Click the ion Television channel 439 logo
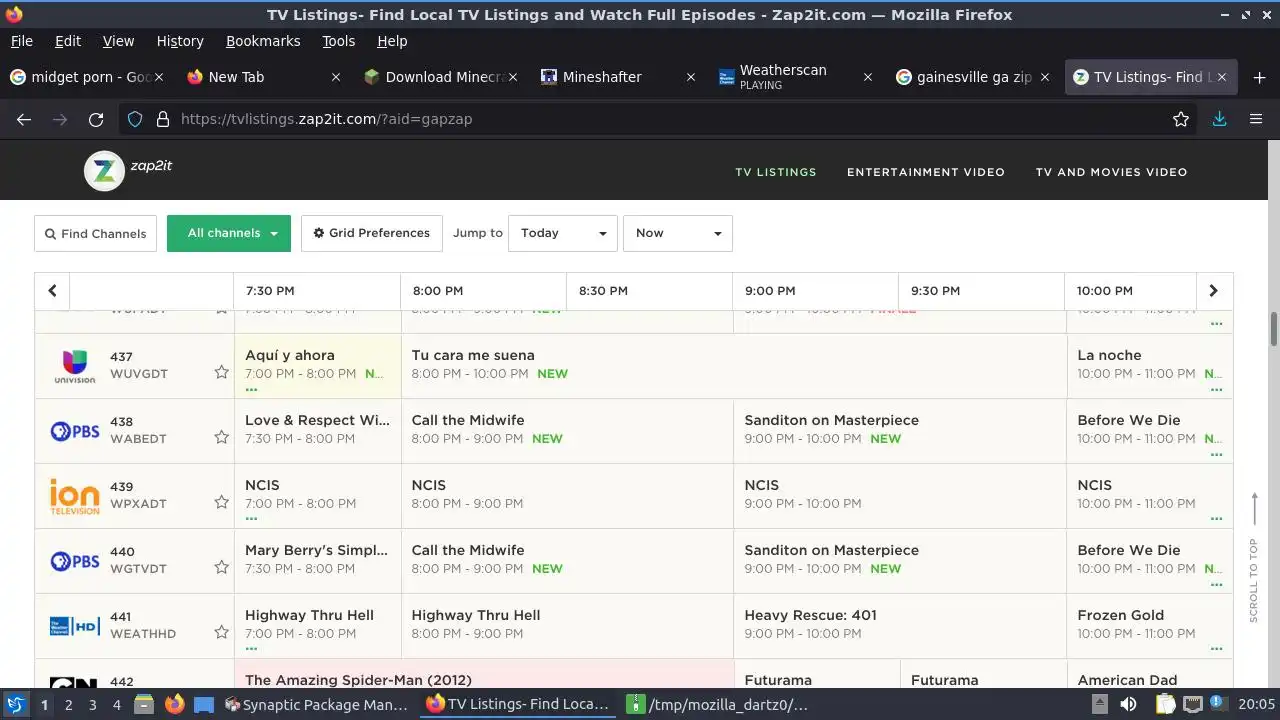Image resolution: width=1280 pixels, height=720 pixels. point(75,496)
